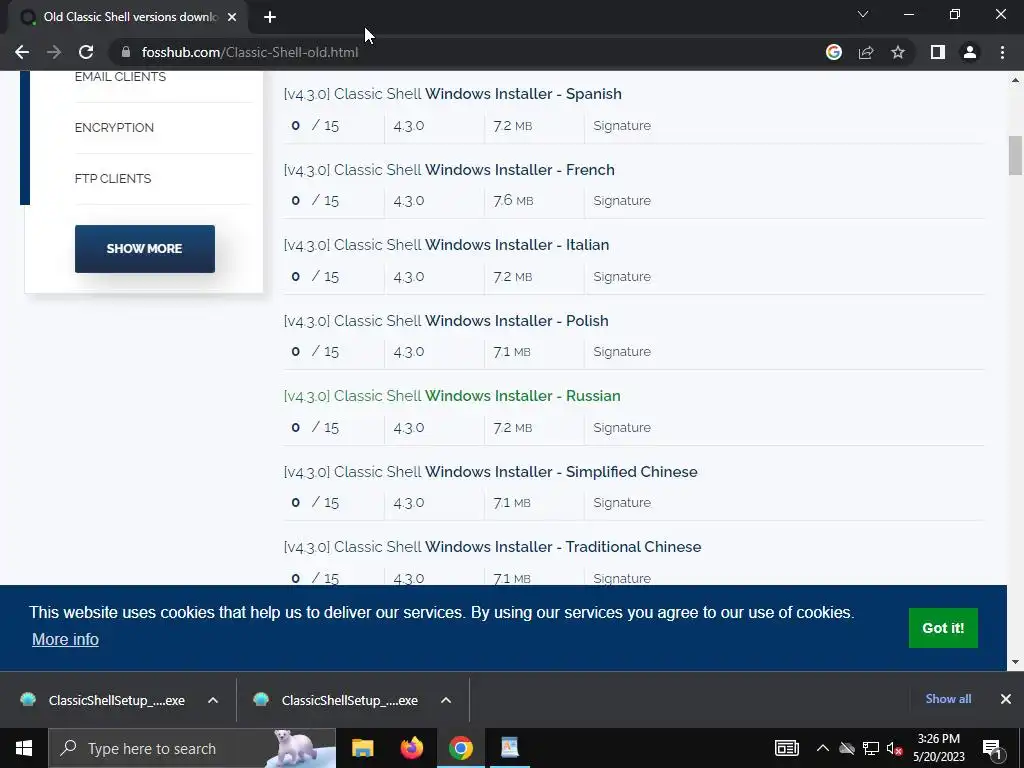Open FTP CLIENTS category
Viewport: 1024px width, 768px height.
pos(113,178)
